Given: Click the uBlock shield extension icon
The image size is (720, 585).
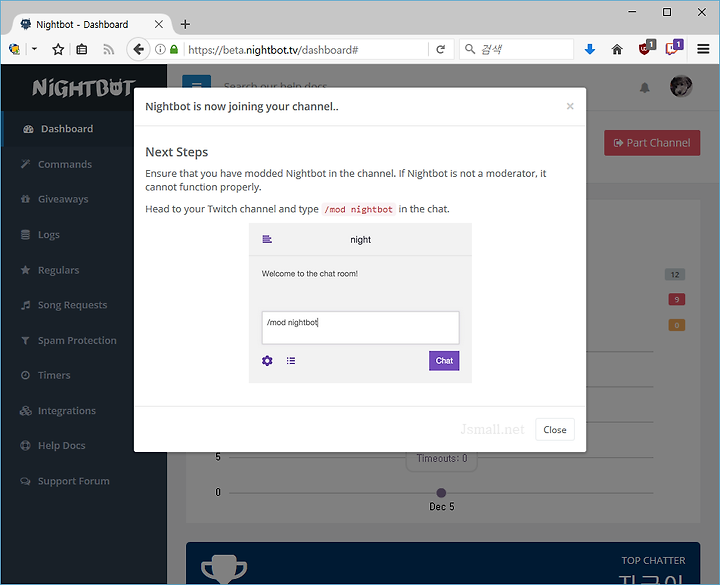Looking at the screenshot, I should [x=647, y=48].
